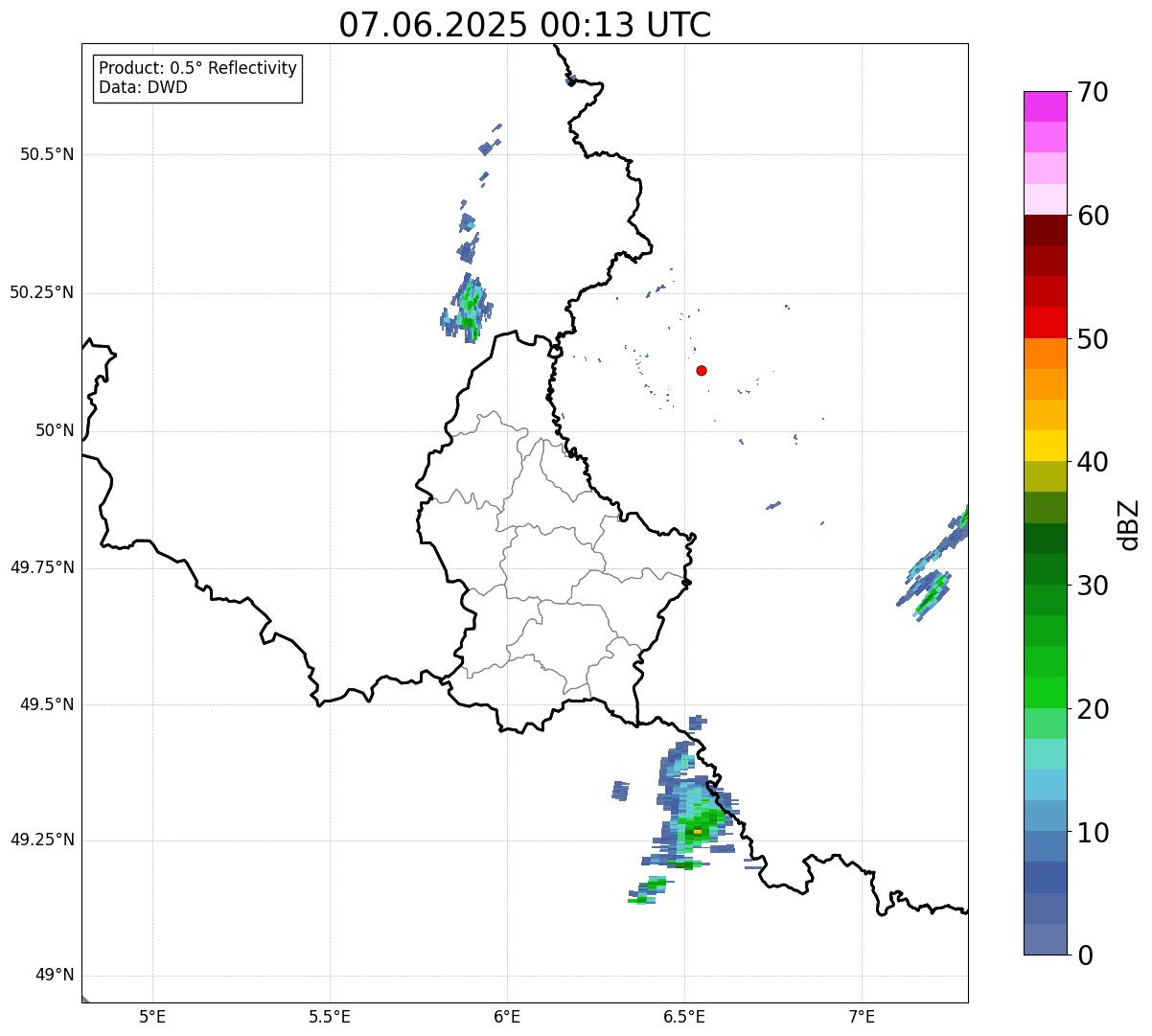Click the 'Product: 0.5° Reflectivity' label
This screenshot has width=1152, height=1036.
coord(198,68)
